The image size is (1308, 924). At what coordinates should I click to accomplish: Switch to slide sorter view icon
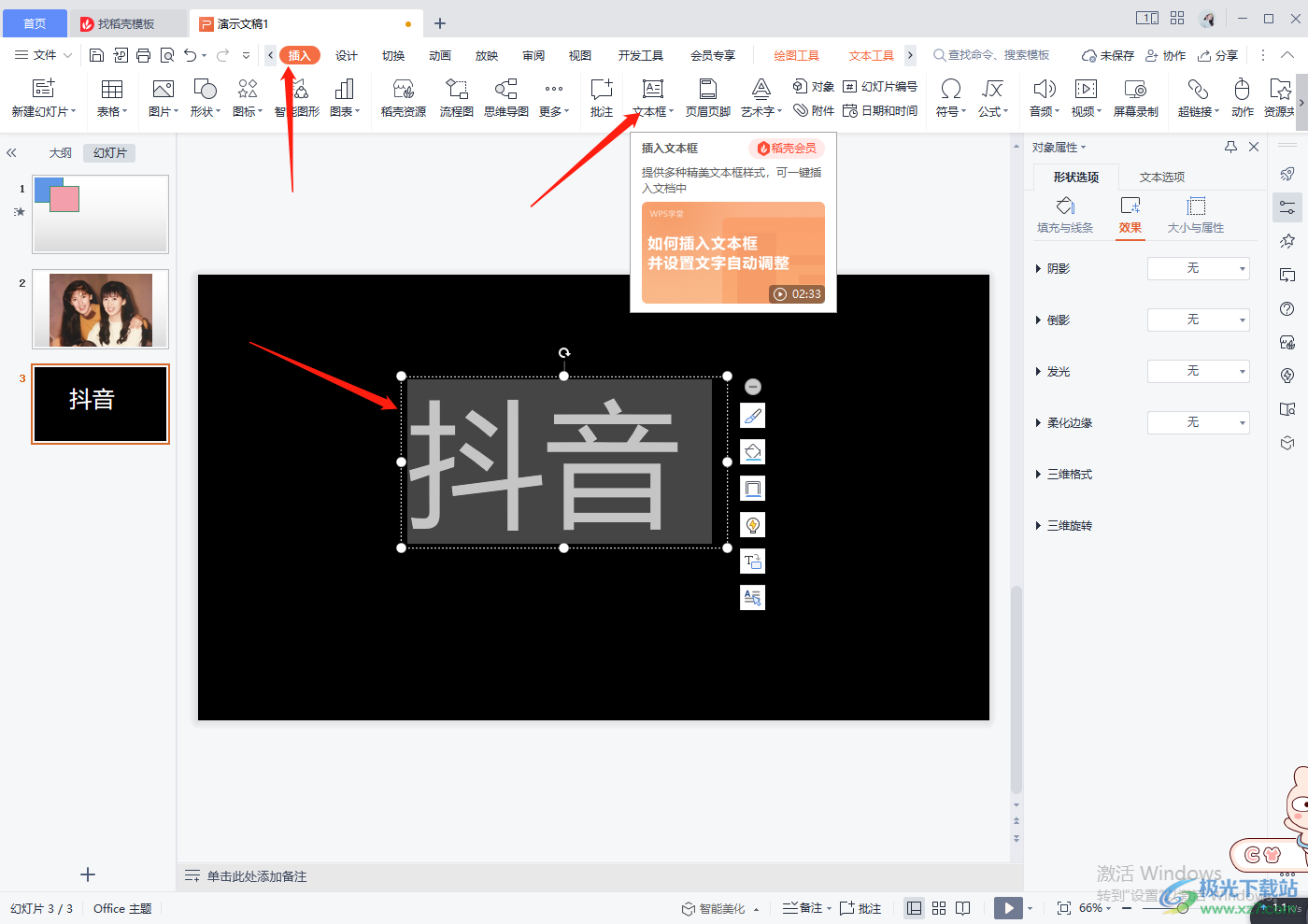(x=939, y=908)
